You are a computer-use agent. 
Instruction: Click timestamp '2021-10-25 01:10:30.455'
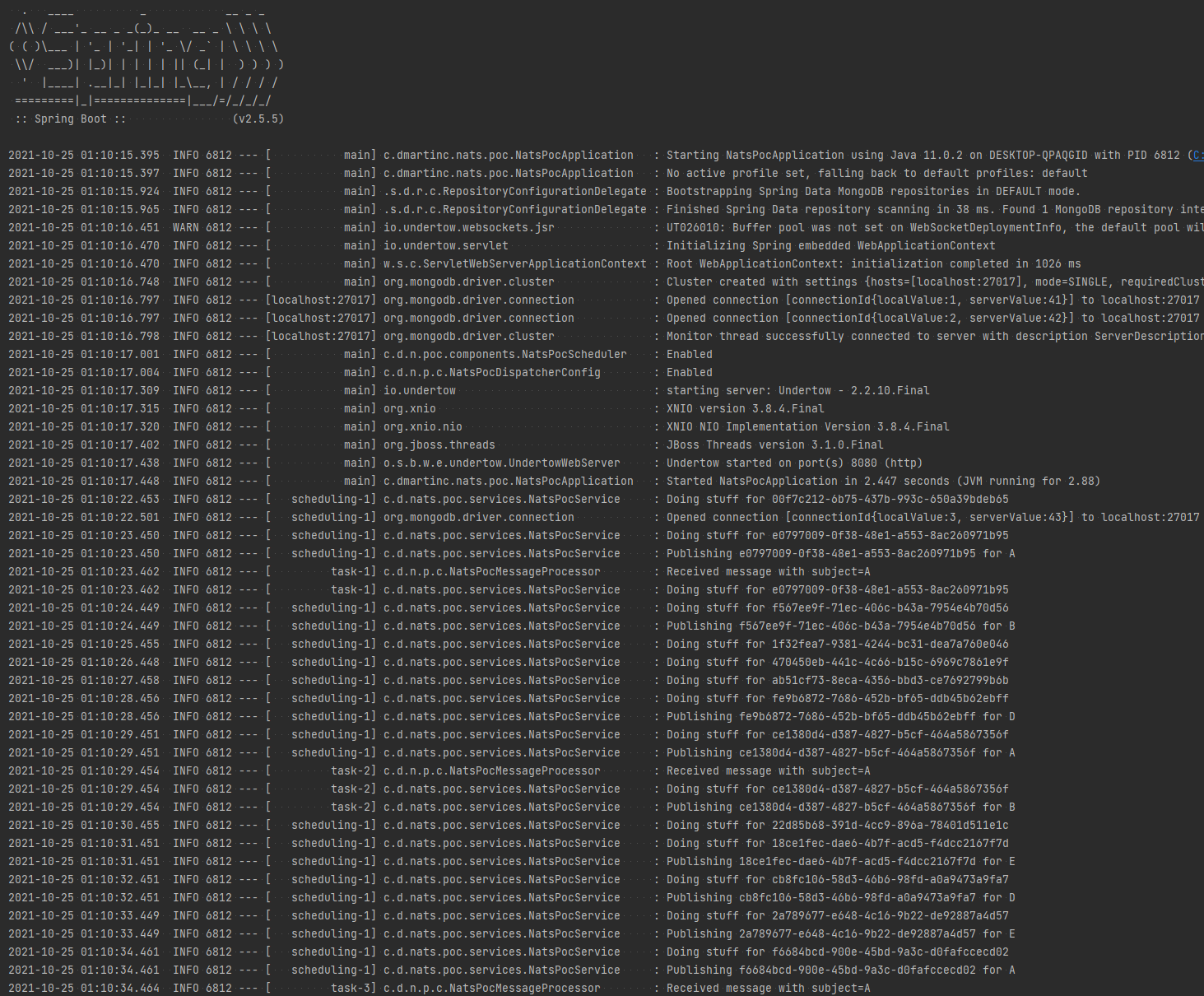tap(84, 826)
